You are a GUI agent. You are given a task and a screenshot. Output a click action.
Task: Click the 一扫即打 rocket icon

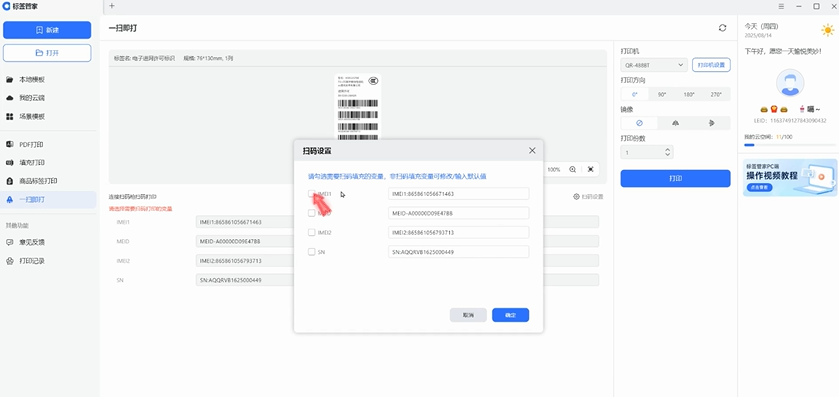click(x=10, y=200)
